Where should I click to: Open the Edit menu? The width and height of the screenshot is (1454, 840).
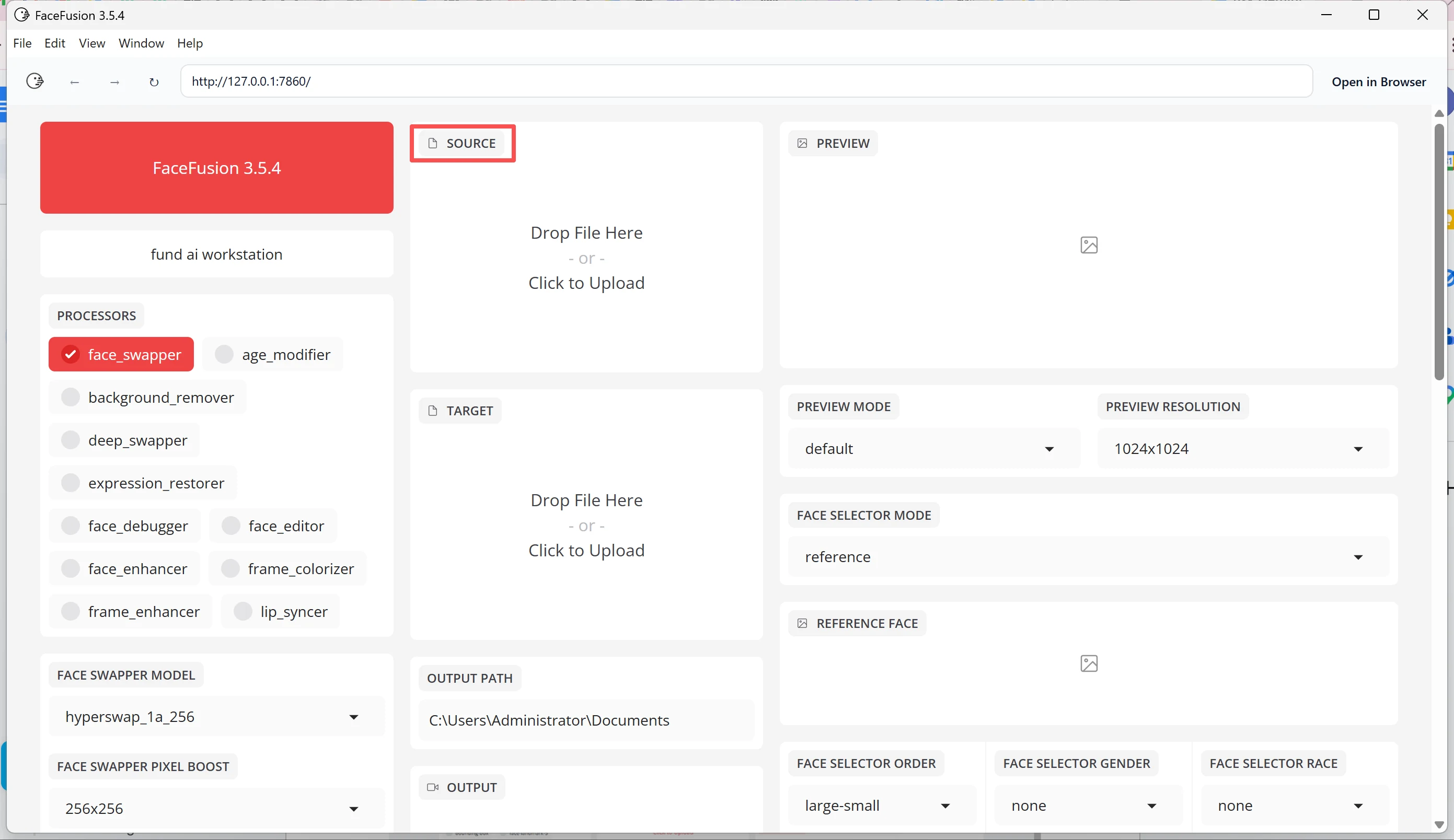tap(55, 43)
